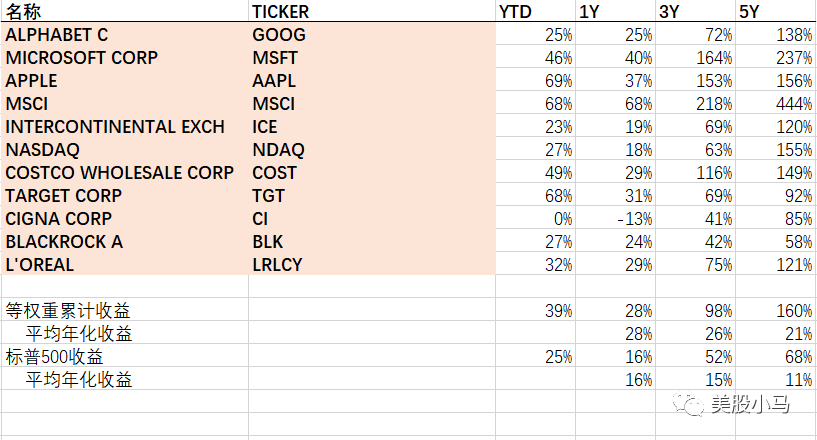Select the TICKER header cell

[372, 11]
